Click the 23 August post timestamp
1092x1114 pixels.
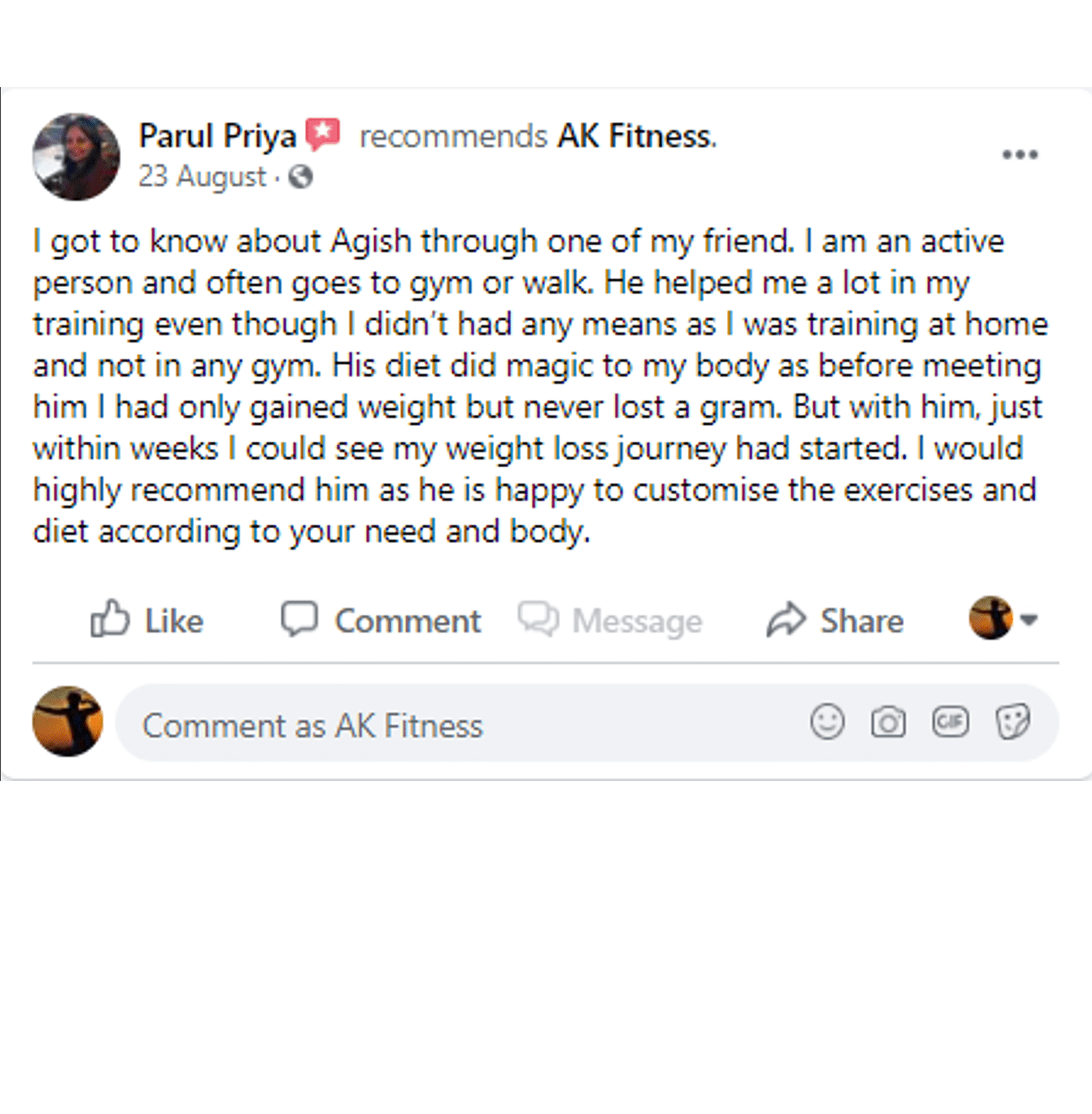click(202, 177)
